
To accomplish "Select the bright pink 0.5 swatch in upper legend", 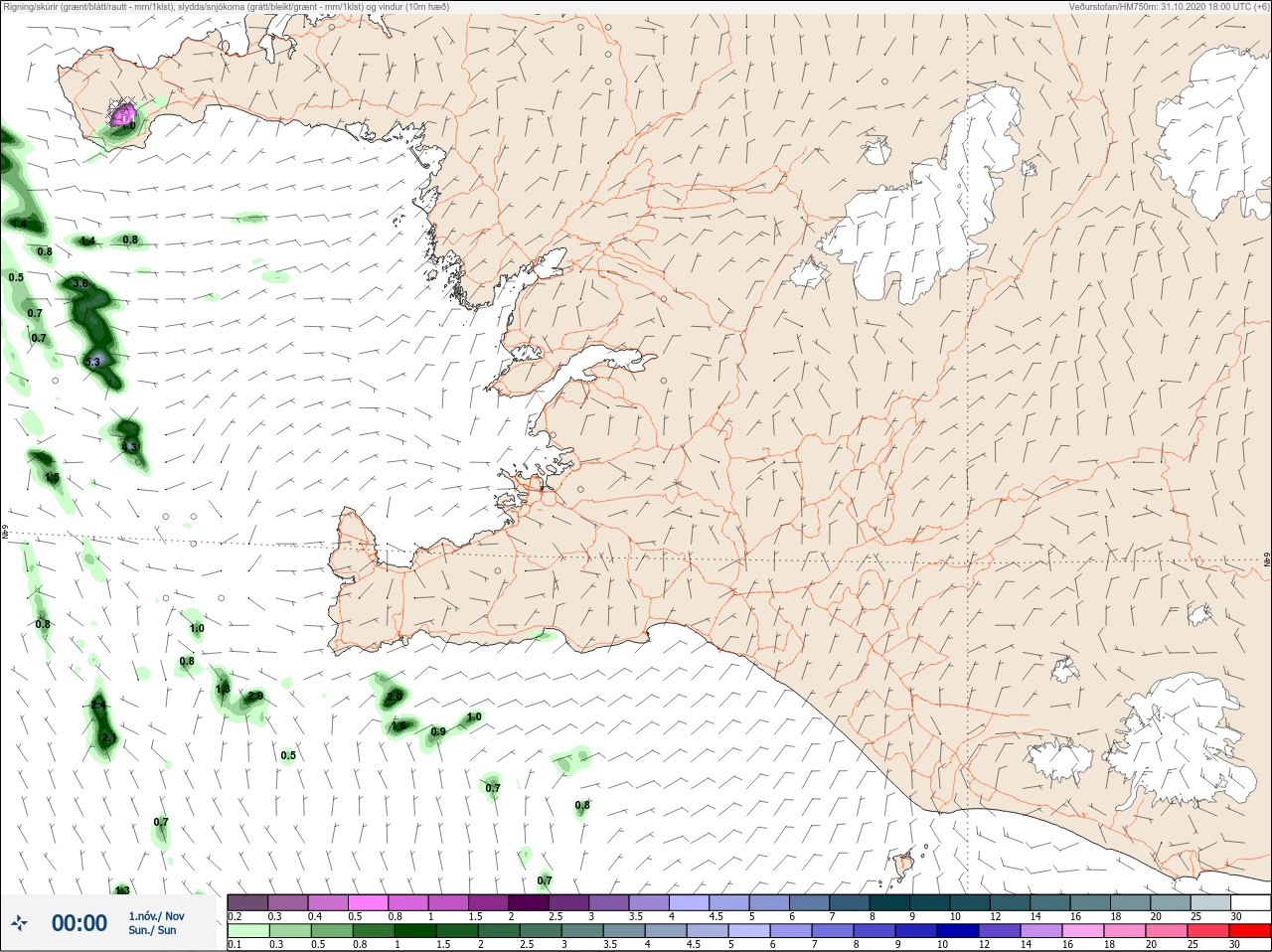I will click(x=369, y=902).
